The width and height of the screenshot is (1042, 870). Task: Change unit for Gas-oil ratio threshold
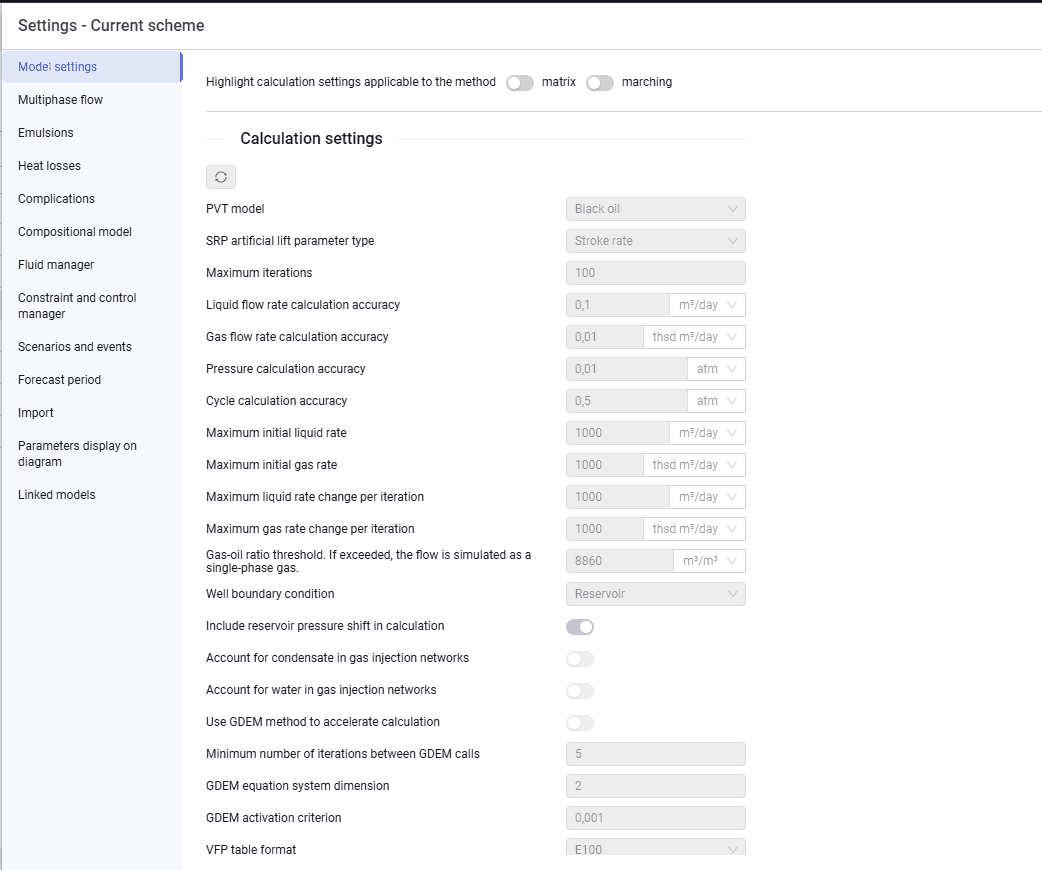click(710, 561)
